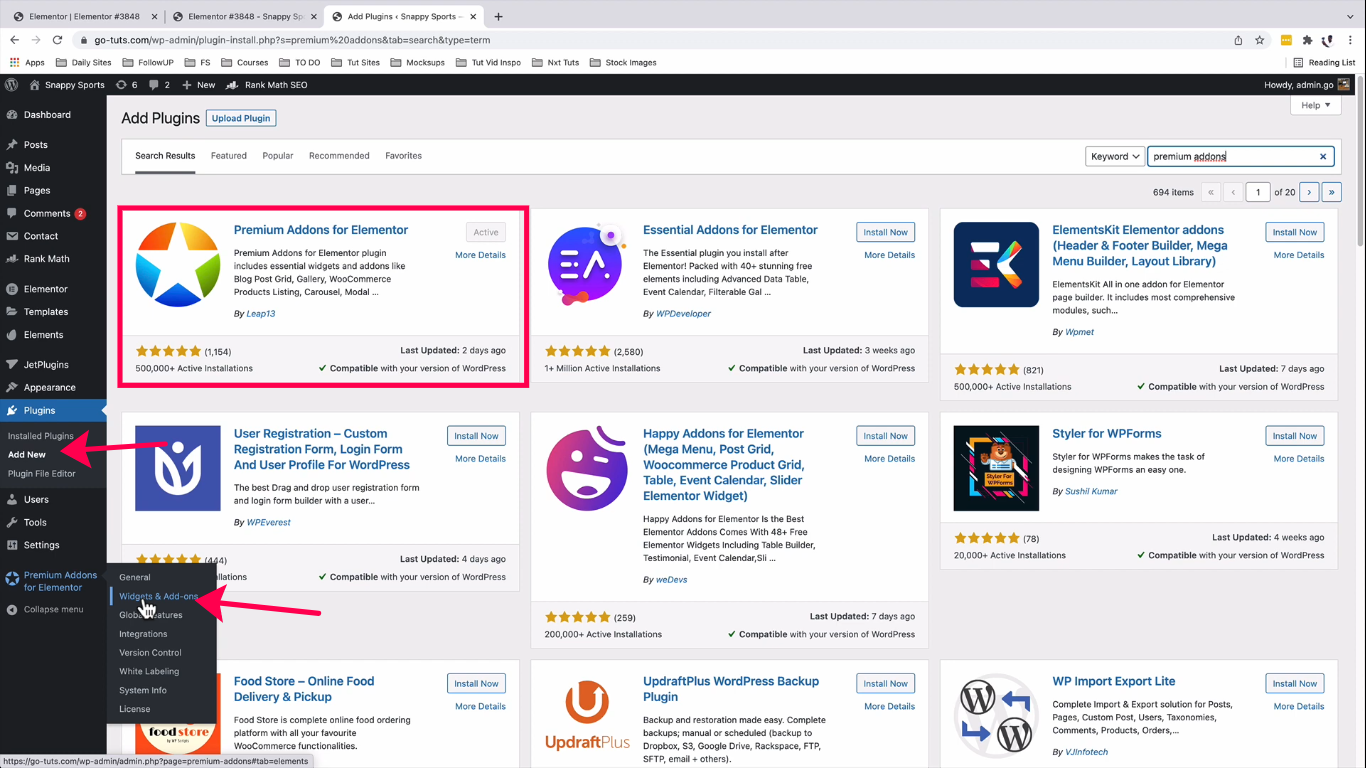The height and width of the screenshot is (768, 1366).
Task: Clear the plugin search with the X icon
Action: click(x=1323, y=156)
